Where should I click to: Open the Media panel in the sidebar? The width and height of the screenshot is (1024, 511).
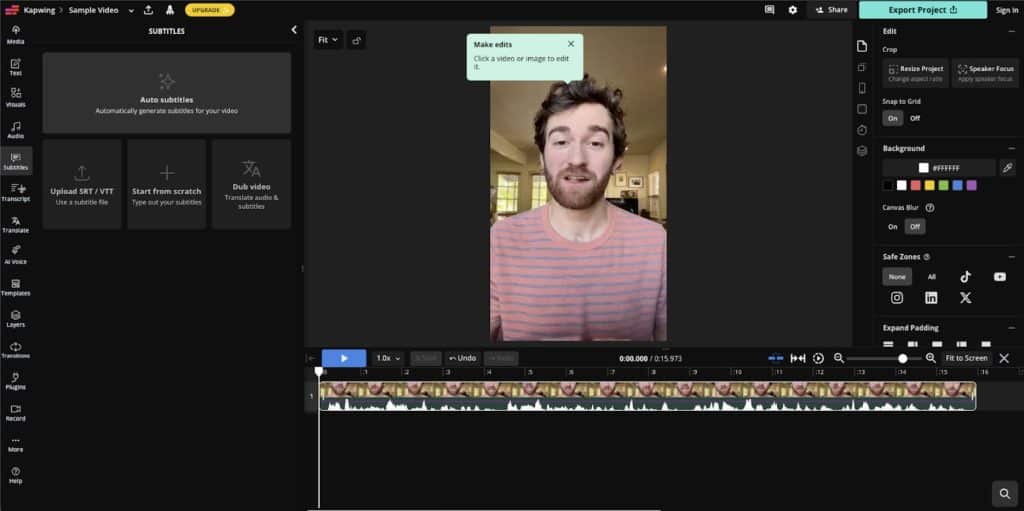pos(16,35)
